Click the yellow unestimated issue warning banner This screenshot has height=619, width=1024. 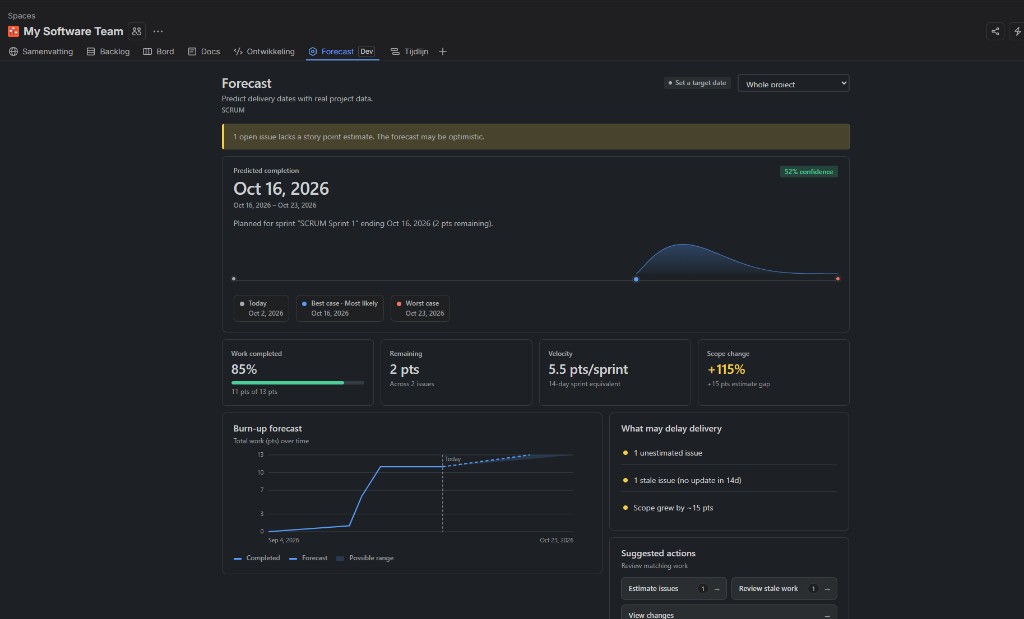536,137
